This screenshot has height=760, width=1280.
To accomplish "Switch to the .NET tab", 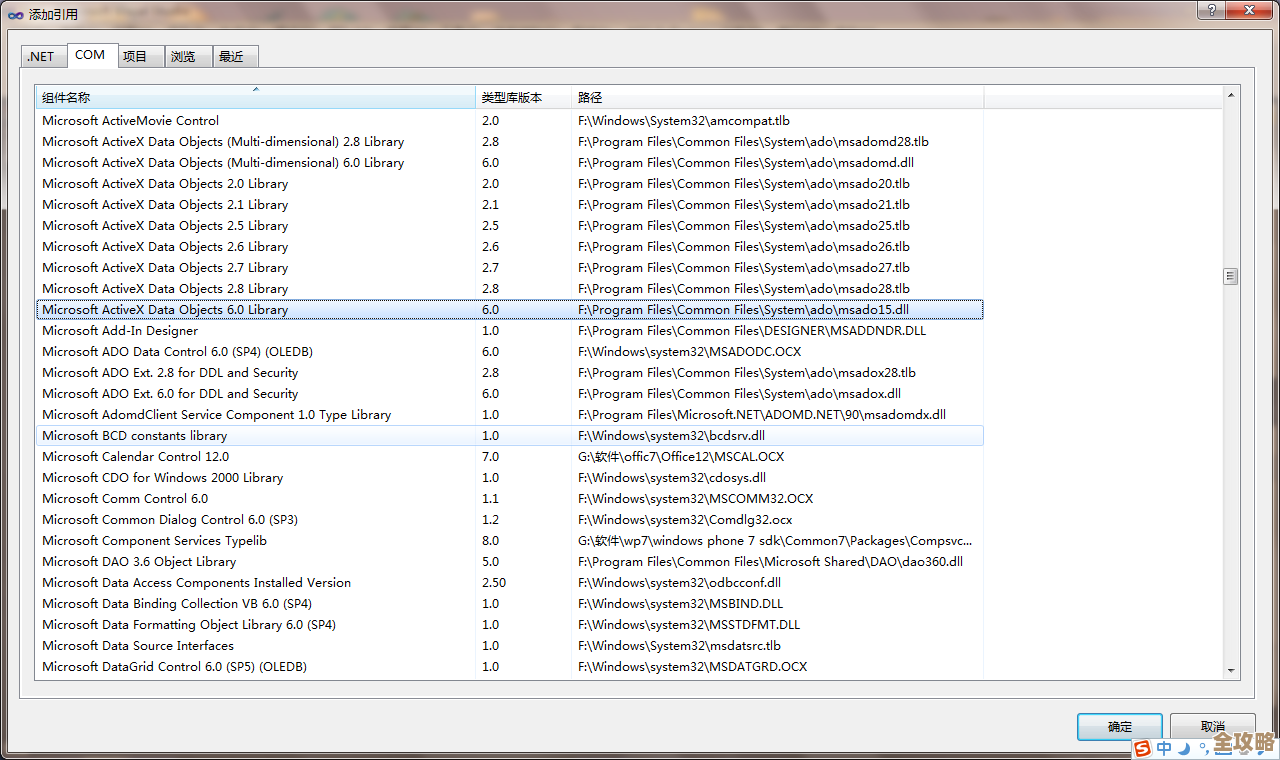I will pyautogui.click(x=43, y=56).
